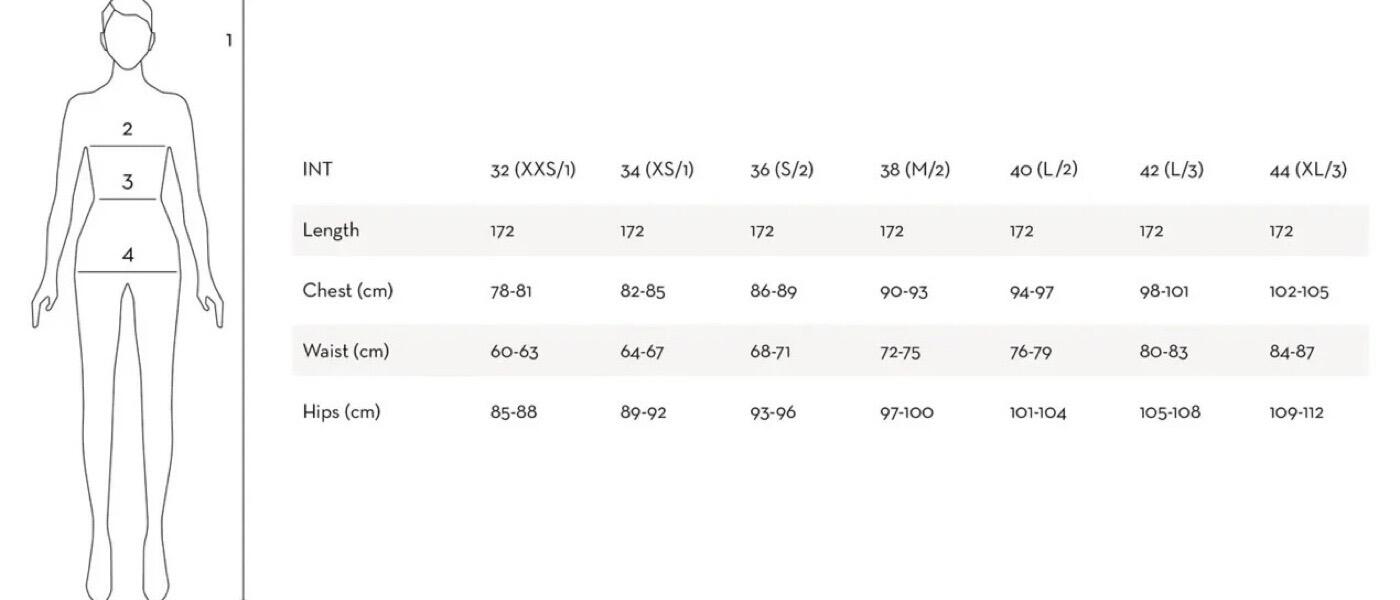Image resolution: width=1400 pixels, height=600 pixels.
Task: Select the 109-112 hips value cell
Action: click(1297, 412)
